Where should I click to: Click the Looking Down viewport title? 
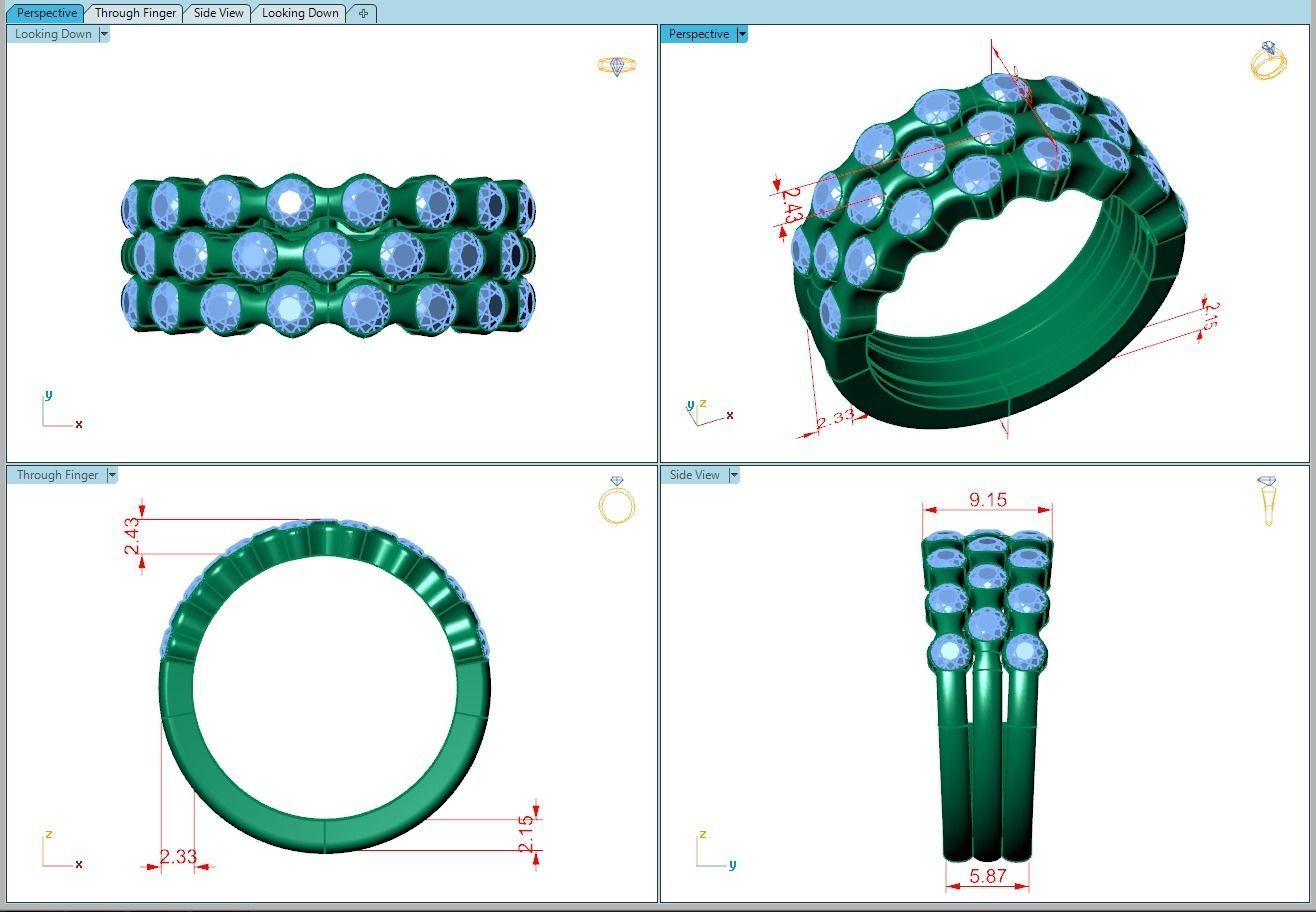click(53, 34)
